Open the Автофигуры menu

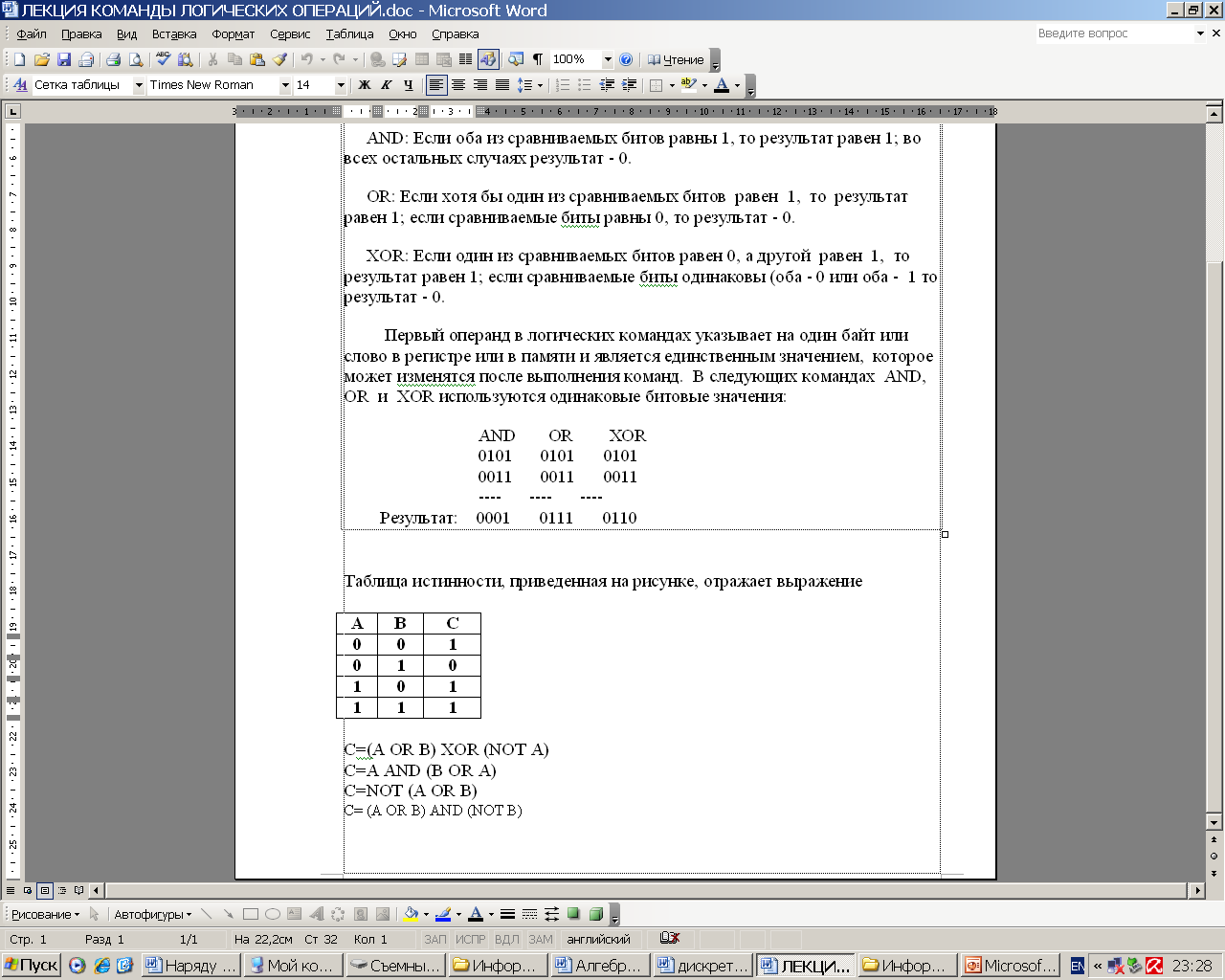click(153, 914)
